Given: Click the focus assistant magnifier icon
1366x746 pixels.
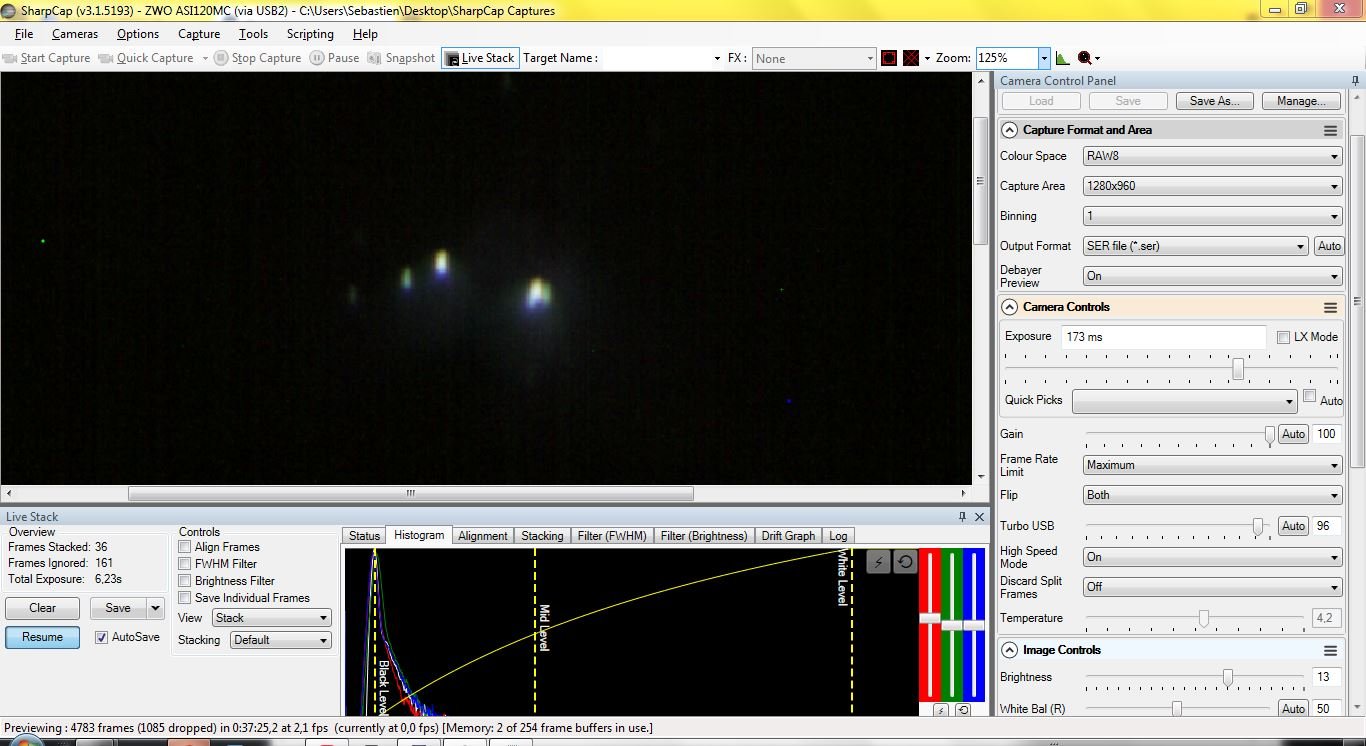Looking at the screenshot, I should pos(1085,58).
